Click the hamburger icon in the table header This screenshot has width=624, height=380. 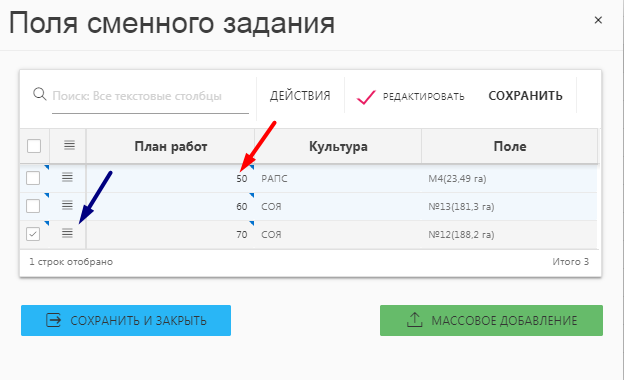pyautogui.click(x=69, y=145)
